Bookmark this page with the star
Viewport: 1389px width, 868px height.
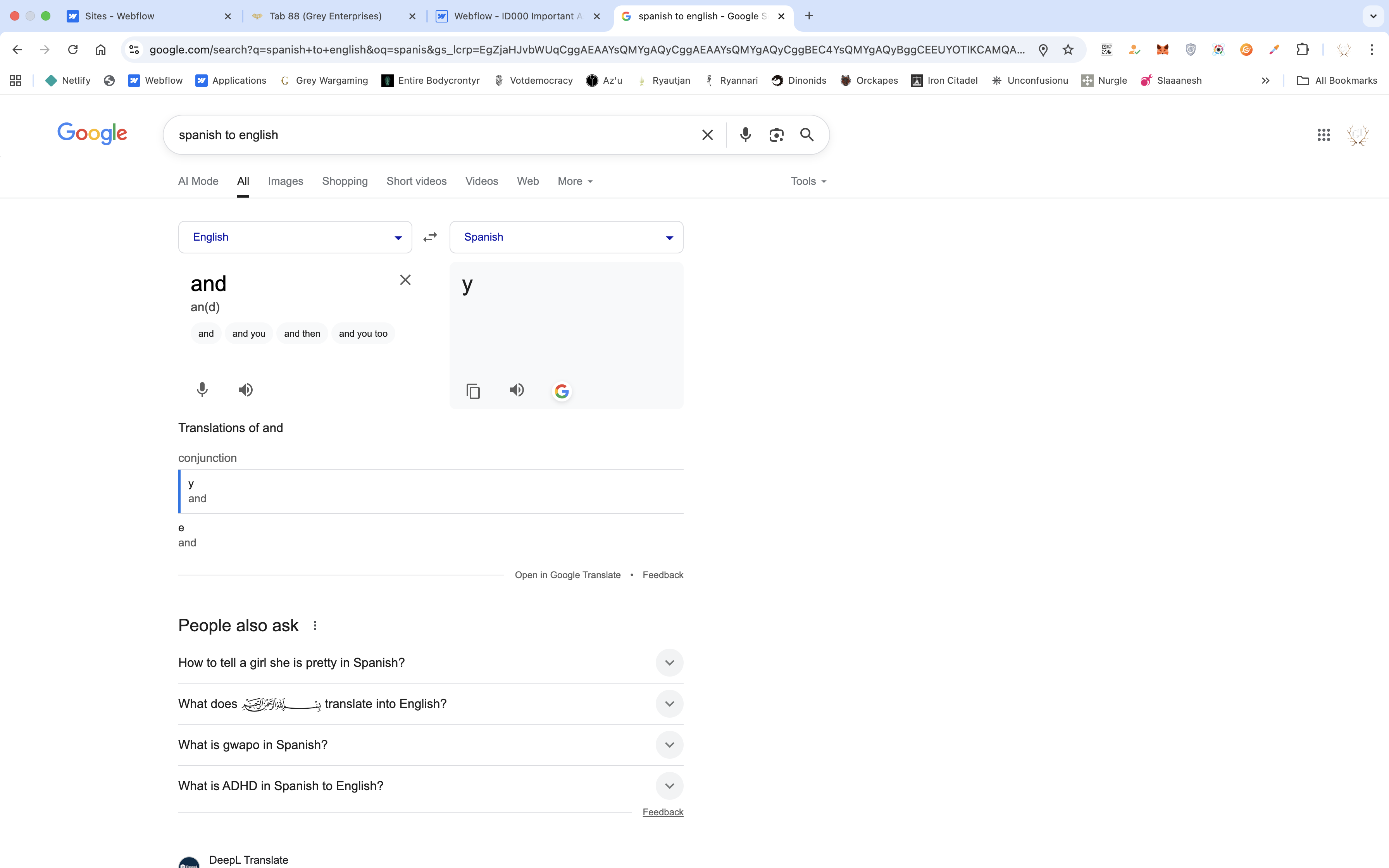1068,49
